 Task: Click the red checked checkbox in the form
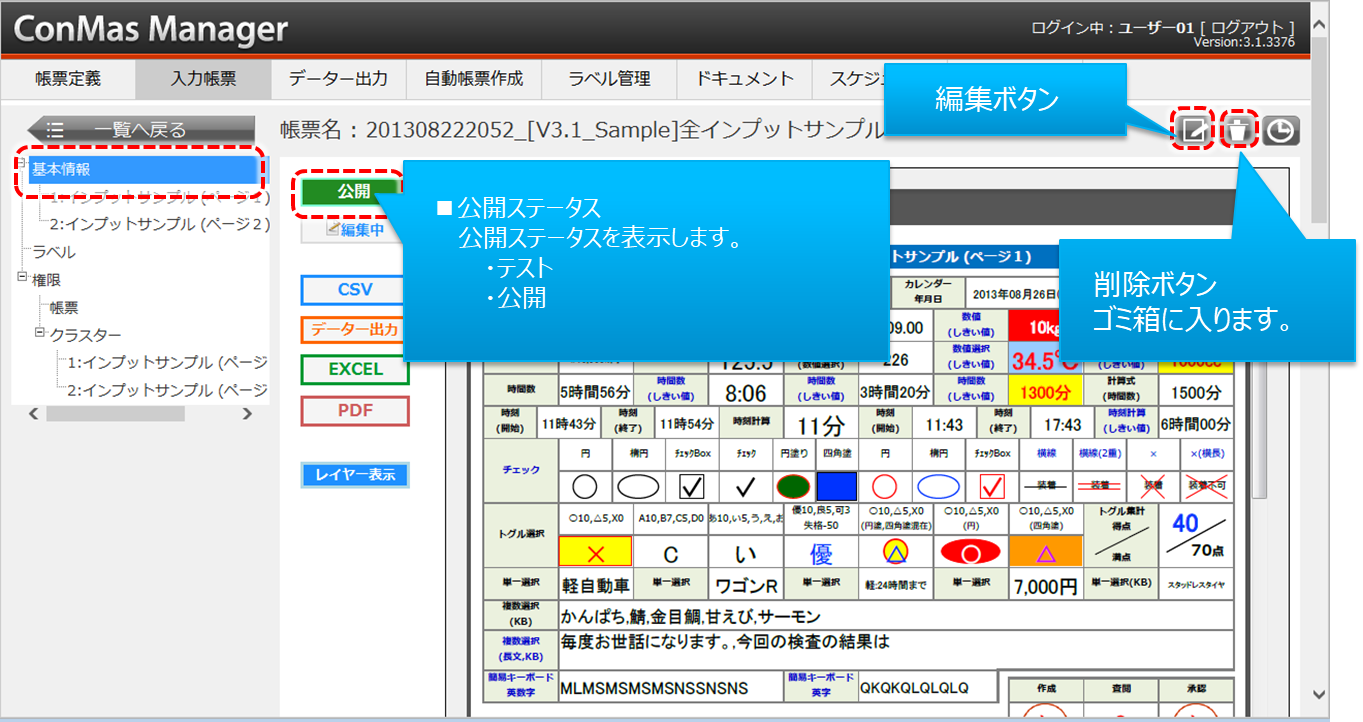tap(991, 486)
